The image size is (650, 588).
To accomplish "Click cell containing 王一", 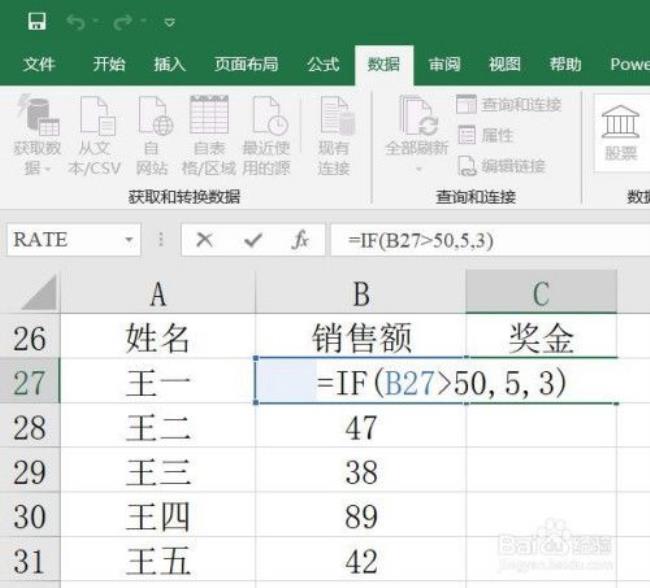I will [158, 382].
